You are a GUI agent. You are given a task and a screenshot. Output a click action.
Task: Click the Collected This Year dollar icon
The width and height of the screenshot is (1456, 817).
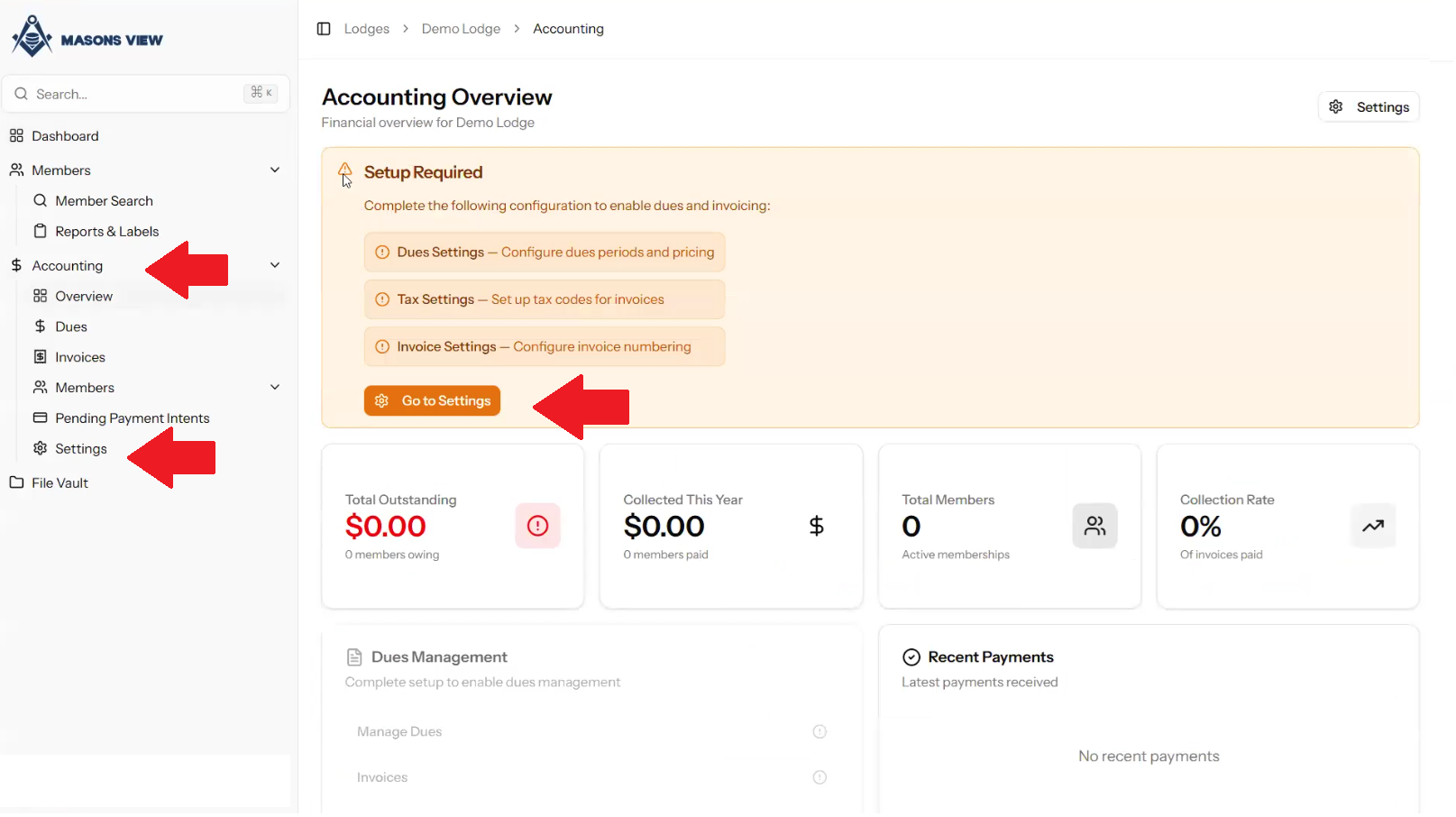coord(816,526)
